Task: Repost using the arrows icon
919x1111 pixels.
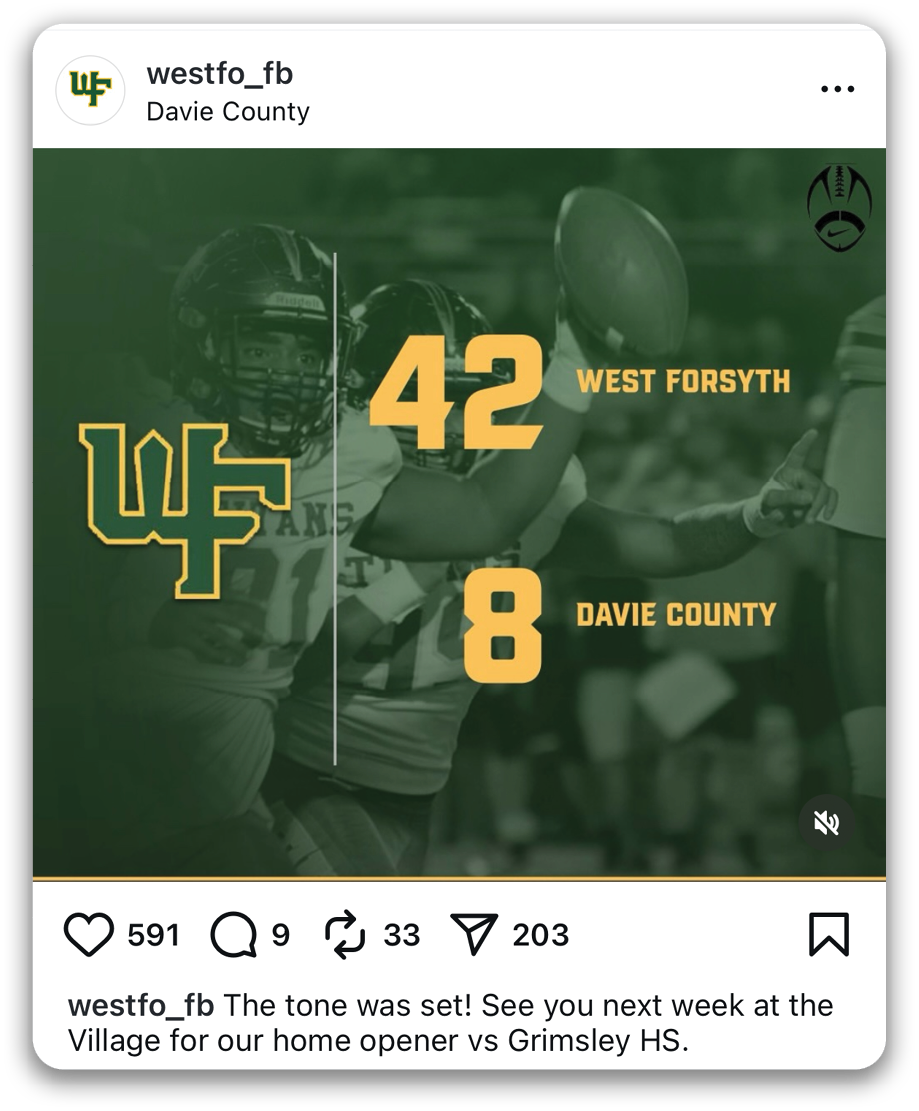Action: (347, 935)
